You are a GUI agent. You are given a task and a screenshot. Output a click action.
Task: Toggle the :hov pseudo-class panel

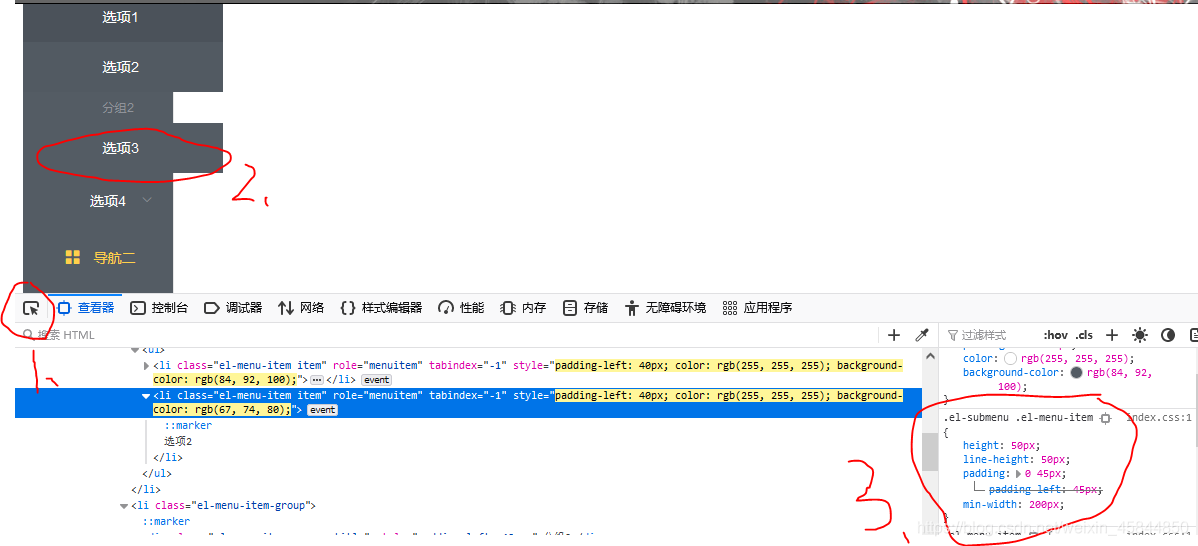[1055, 334]
